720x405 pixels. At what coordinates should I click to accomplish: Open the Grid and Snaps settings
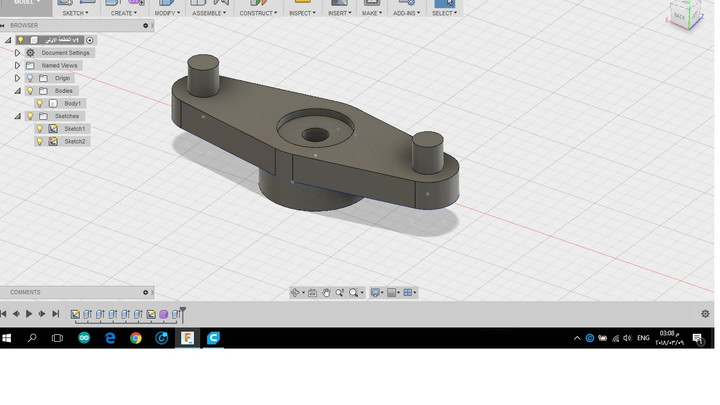394,293
